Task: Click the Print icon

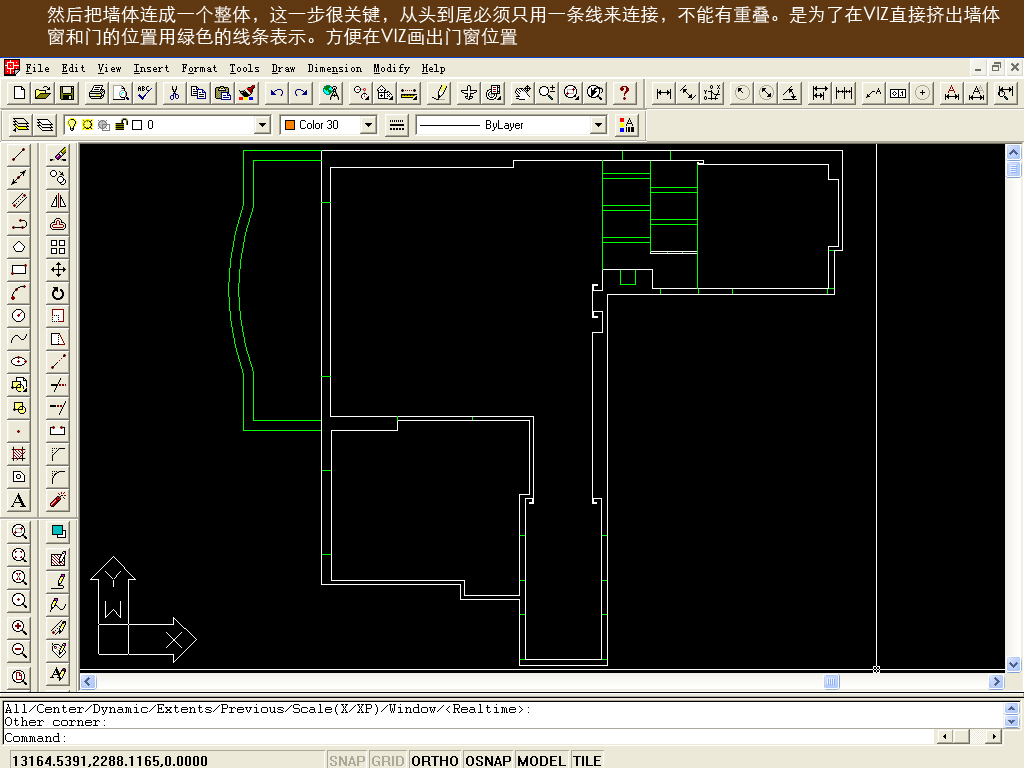Action: [97, 93]
